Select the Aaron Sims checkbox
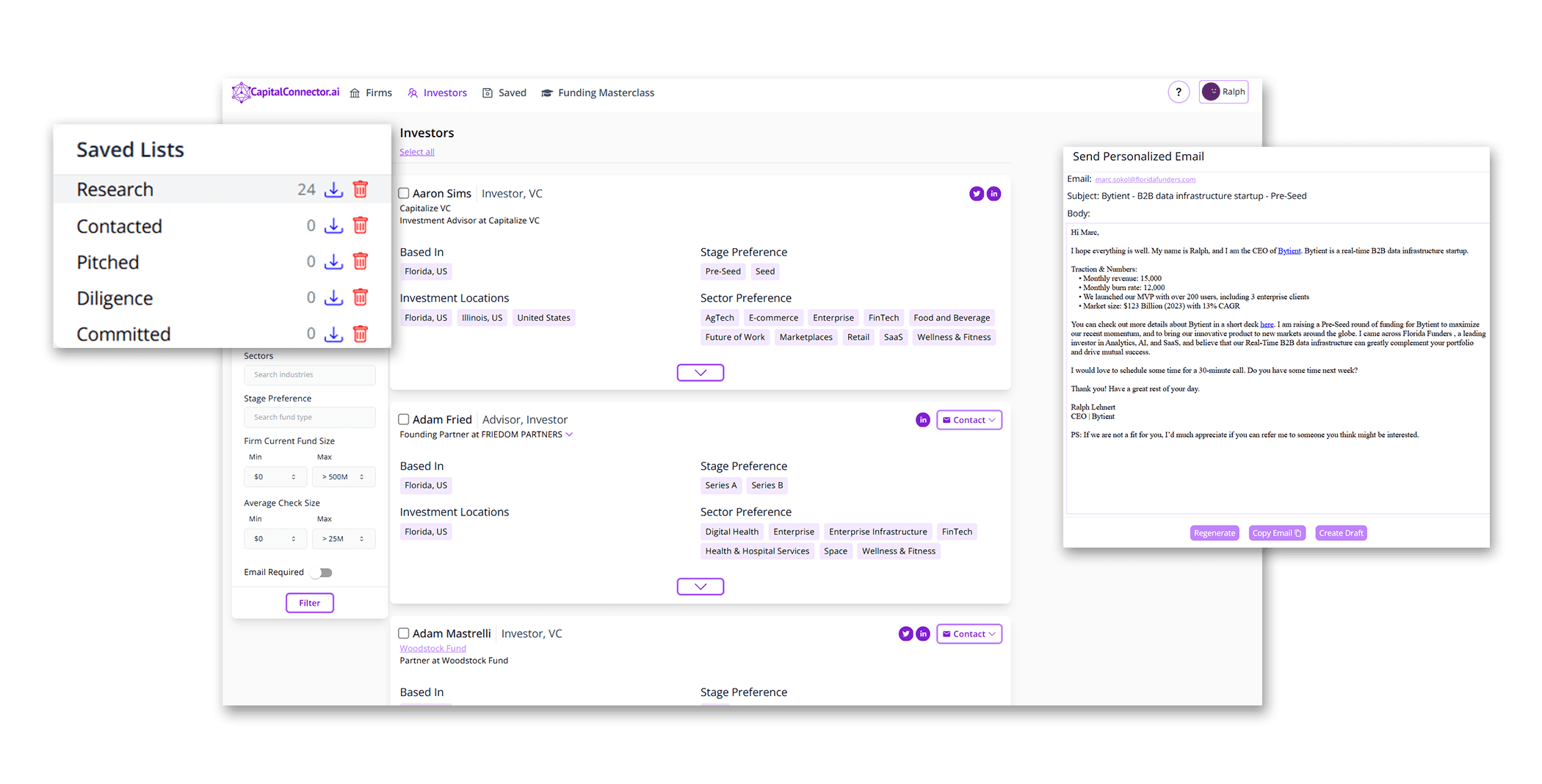This screenshot has height=784, width=1542. [x=404, y=194]
